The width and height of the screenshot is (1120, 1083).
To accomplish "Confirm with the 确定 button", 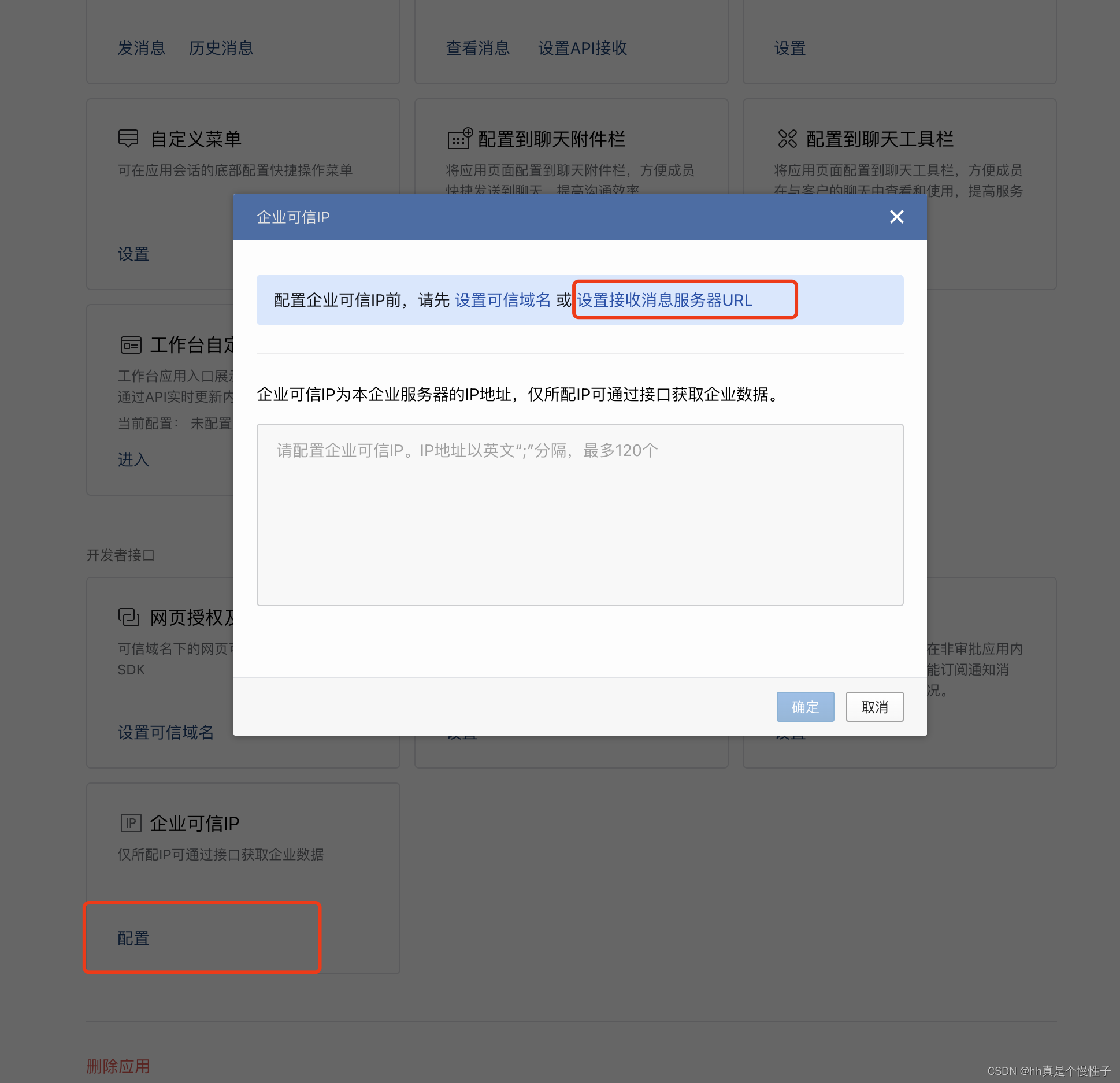I will [x=805, y=706].
